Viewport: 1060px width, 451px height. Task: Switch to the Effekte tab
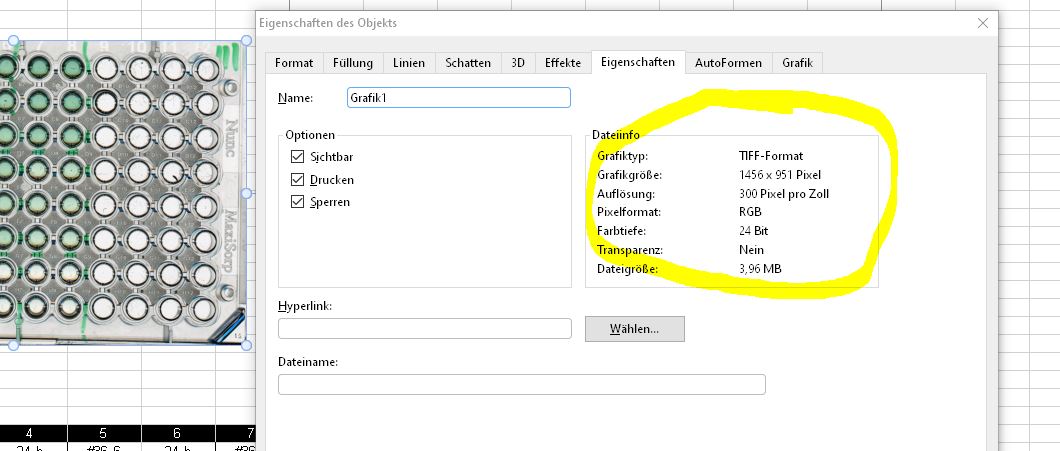tap(563, 63)
